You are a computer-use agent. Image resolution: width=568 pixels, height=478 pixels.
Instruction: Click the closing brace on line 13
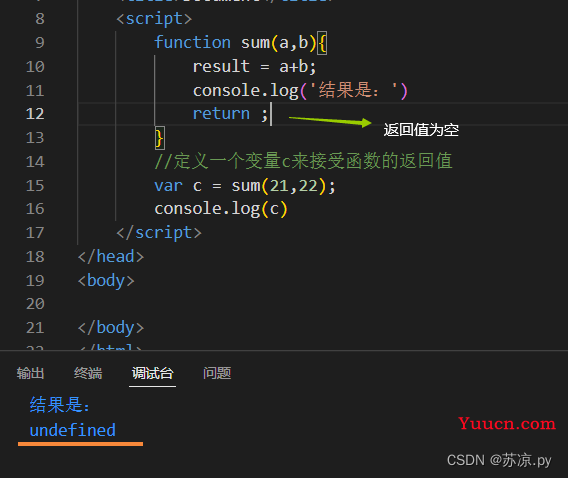pos(159,138)
